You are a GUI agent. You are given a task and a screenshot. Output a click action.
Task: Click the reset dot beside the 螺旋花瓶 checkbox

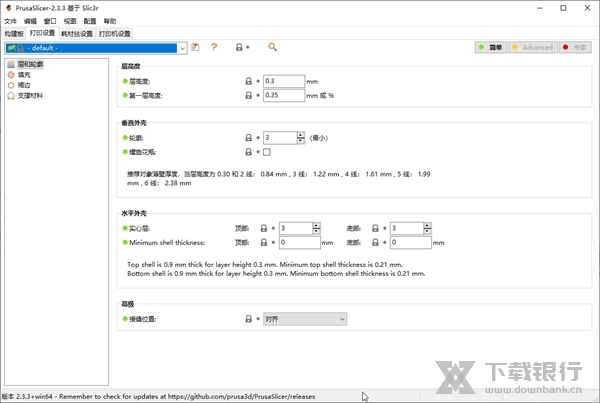click(x=258, y=152)
